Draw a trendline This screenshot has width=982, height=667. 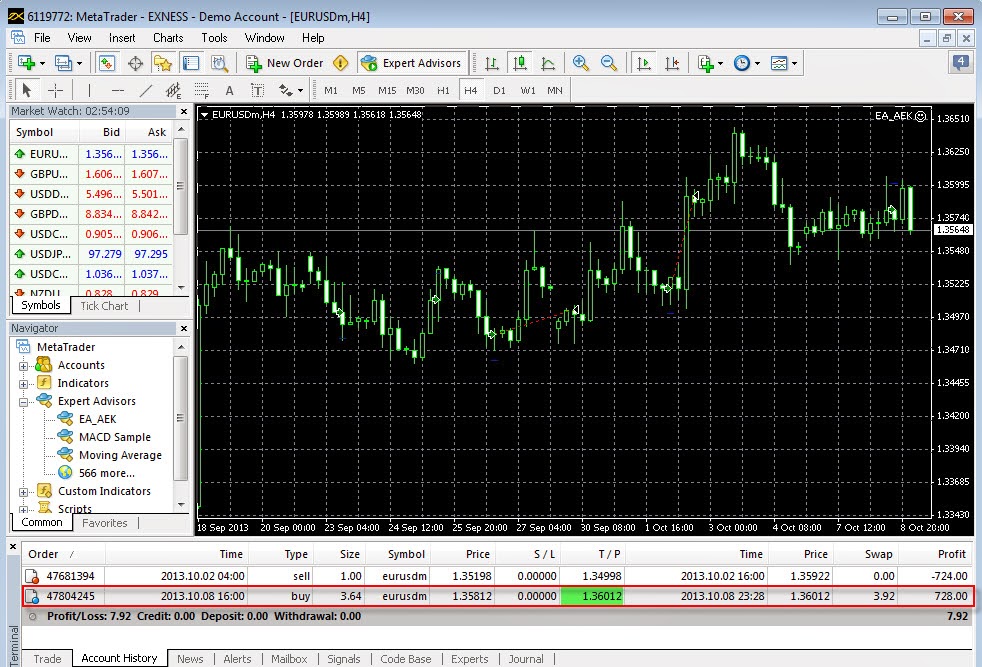coord(146,91)
